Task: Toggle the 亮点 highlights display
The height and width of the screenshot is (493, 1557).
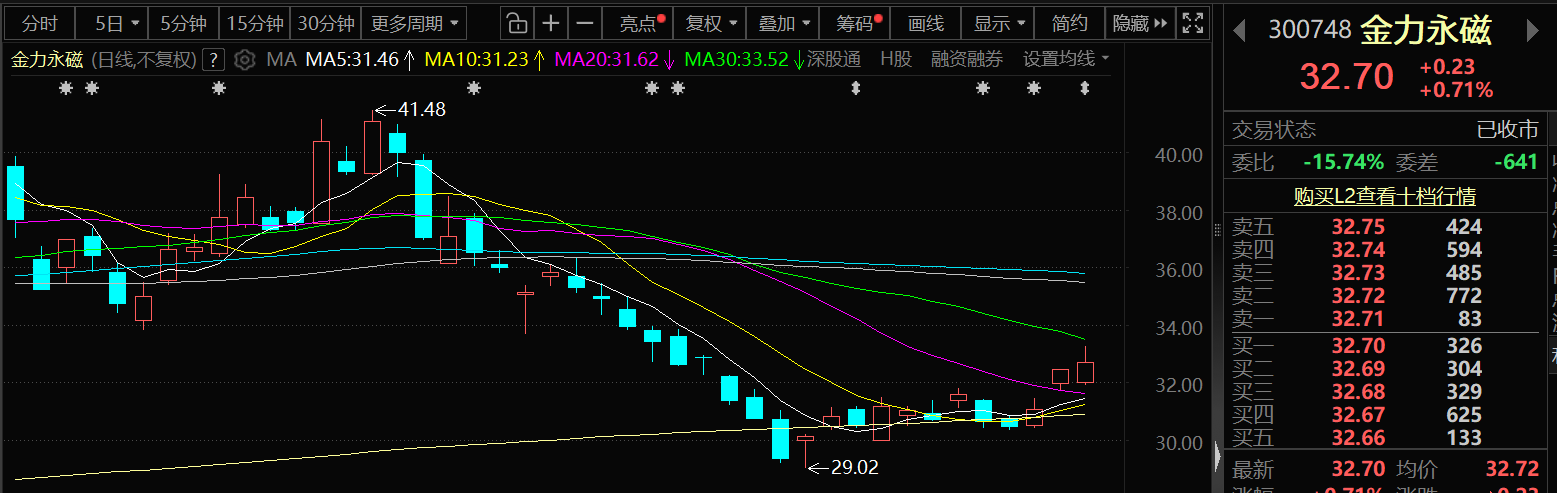Action: point(641,23)
